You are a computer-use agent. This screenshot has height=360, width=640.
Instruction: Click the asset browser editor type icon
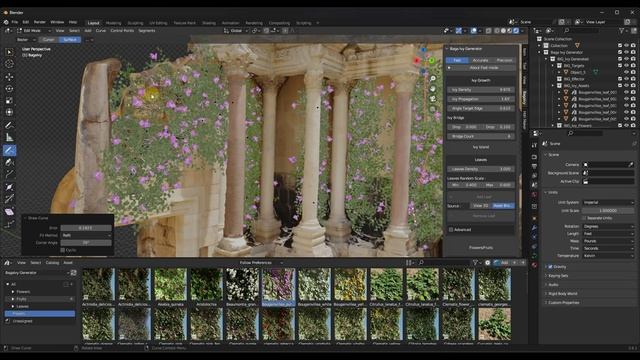click(7, 263)
